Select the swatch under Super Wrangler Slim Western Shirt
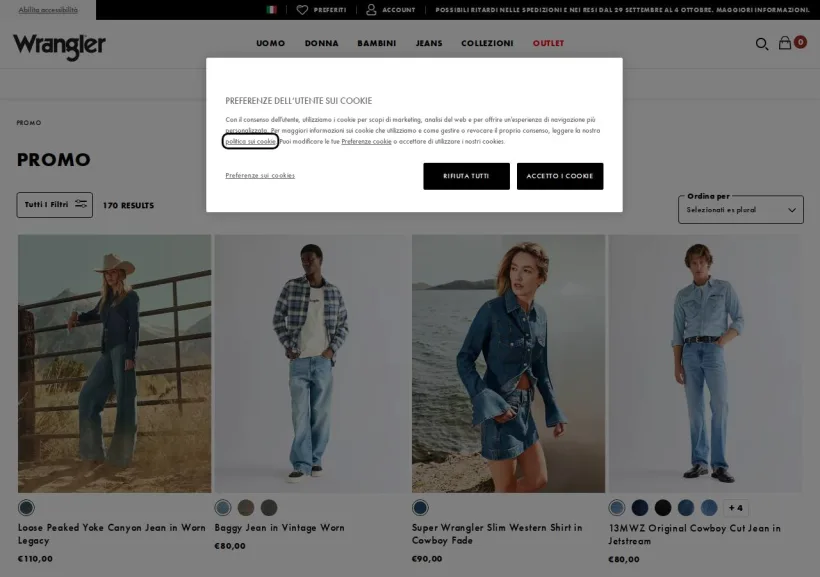The height and width of the screenshot is (577, 820). point(420,507)
